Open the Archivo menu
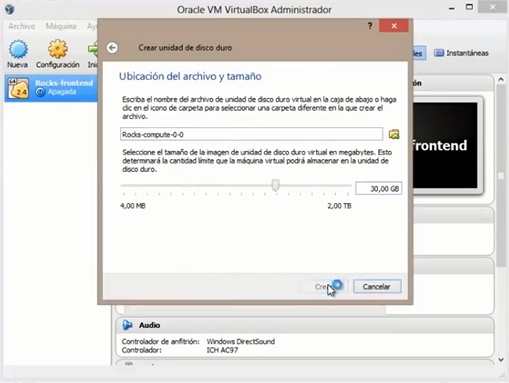The height and width of the screenshot is (383, 509). [22, 26]
